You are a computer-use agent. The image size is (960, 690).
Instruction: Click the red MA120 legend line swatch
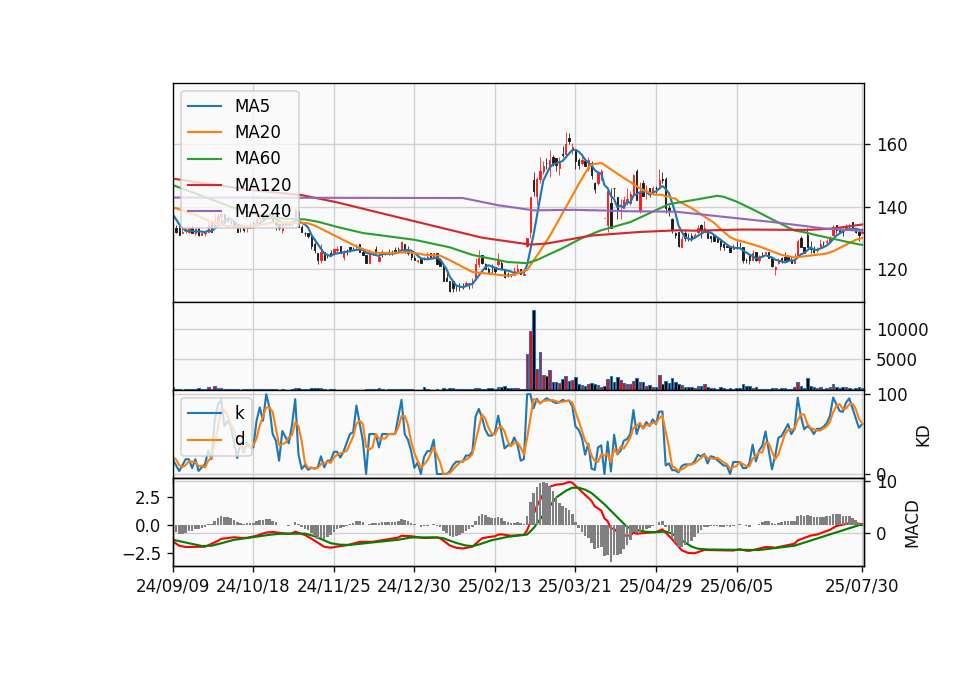pyautogui.click(x=204, y=185)
